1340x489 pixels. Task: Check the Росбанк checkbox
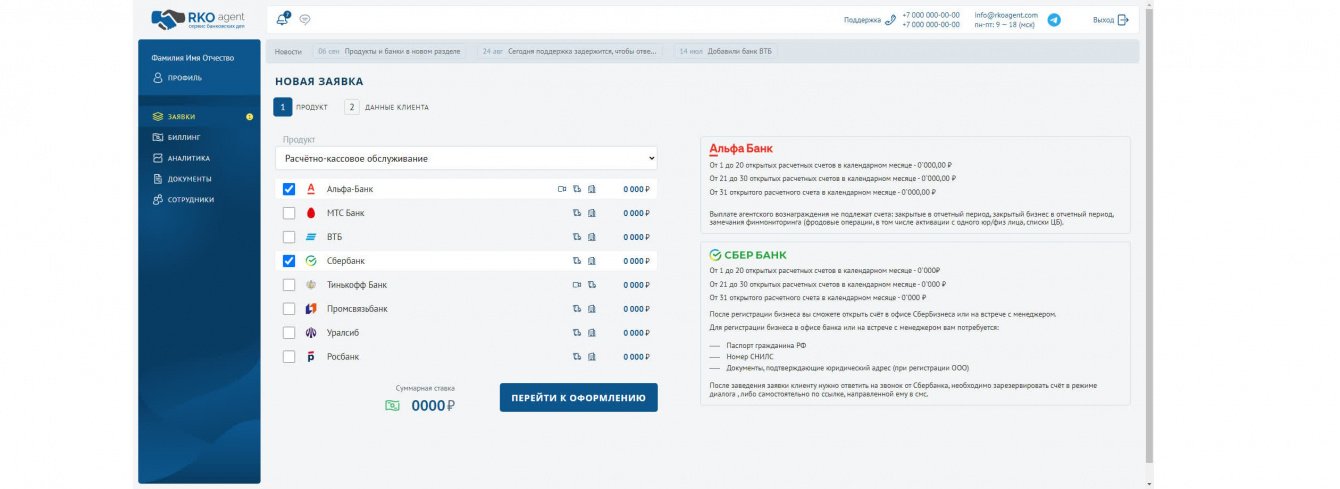click(x=289, y=357)
